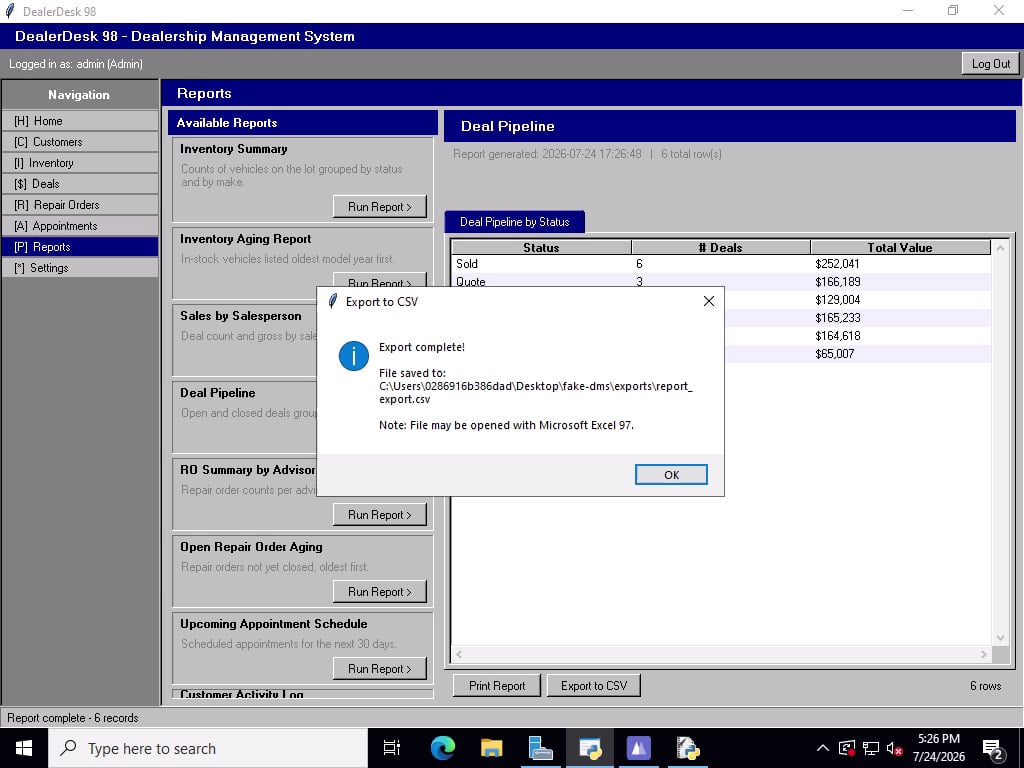This screenshot has height=768, width=1024.
Task: Log Out of the admin session
Action: click(x=990, y=63)
